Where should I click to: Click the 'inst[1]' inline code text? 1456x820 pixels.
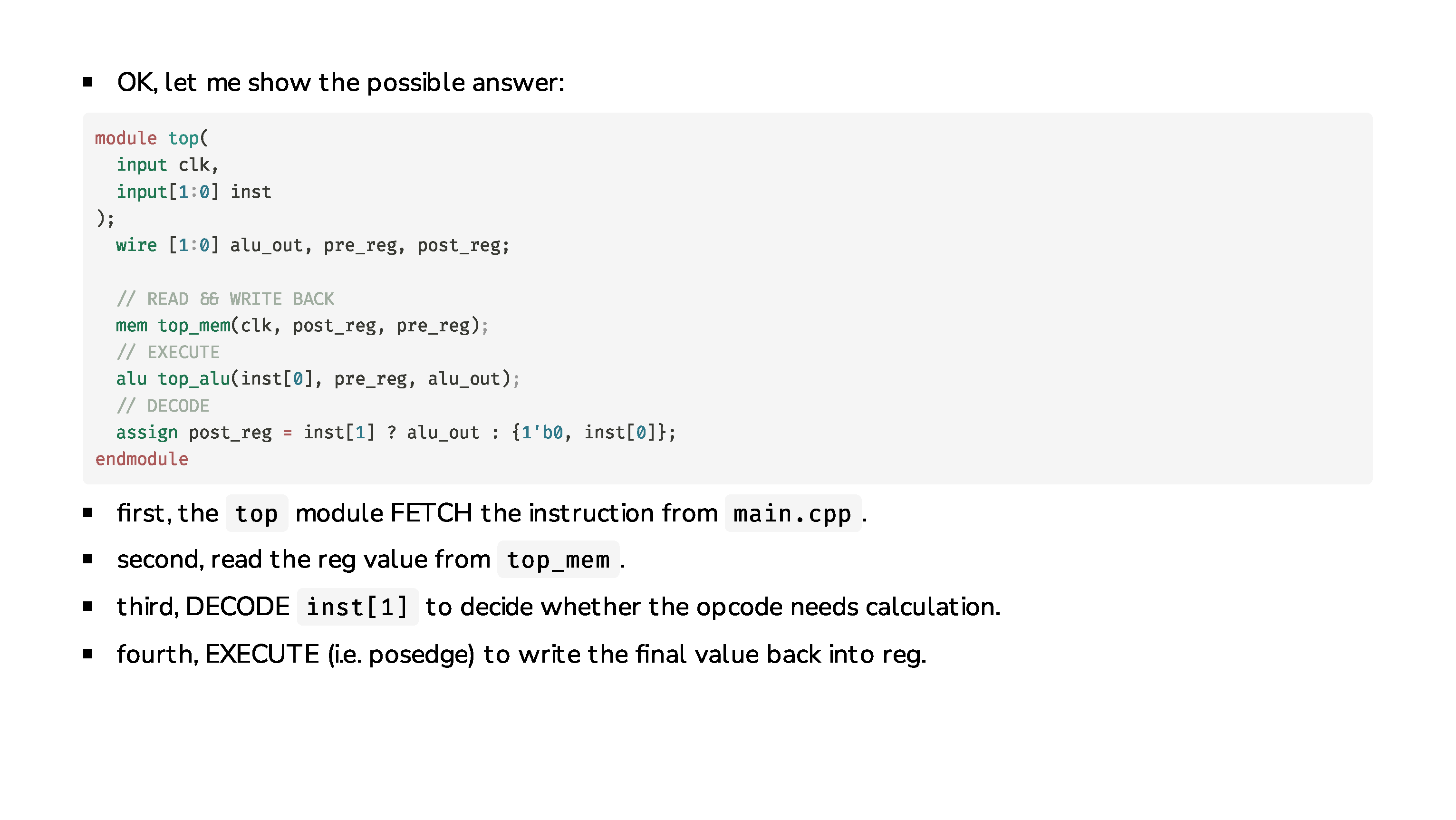(x=357, y=607)
